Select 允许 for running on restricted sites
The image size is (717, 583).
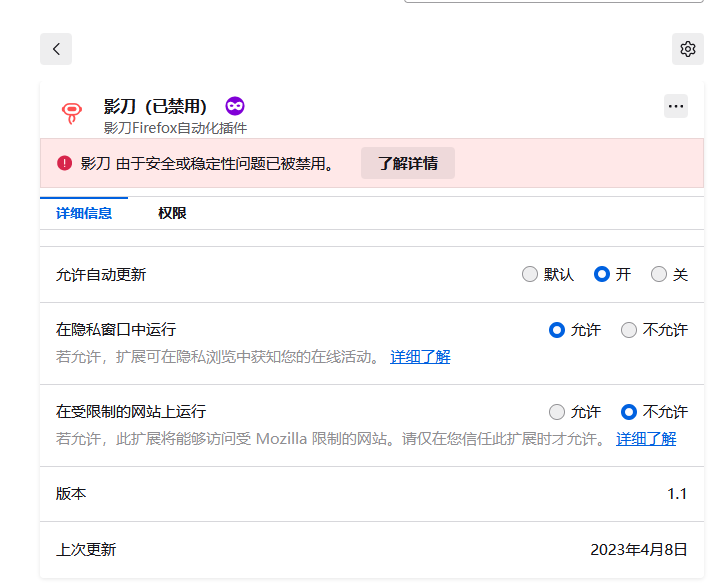pyautogui.click(x=556, y=412)
